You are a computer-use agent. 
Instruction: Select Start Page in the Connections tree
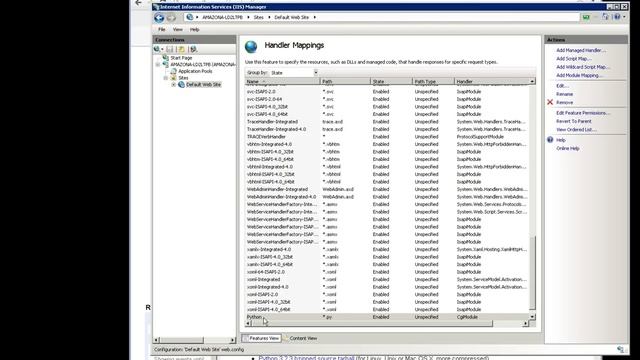pos(181,58)
